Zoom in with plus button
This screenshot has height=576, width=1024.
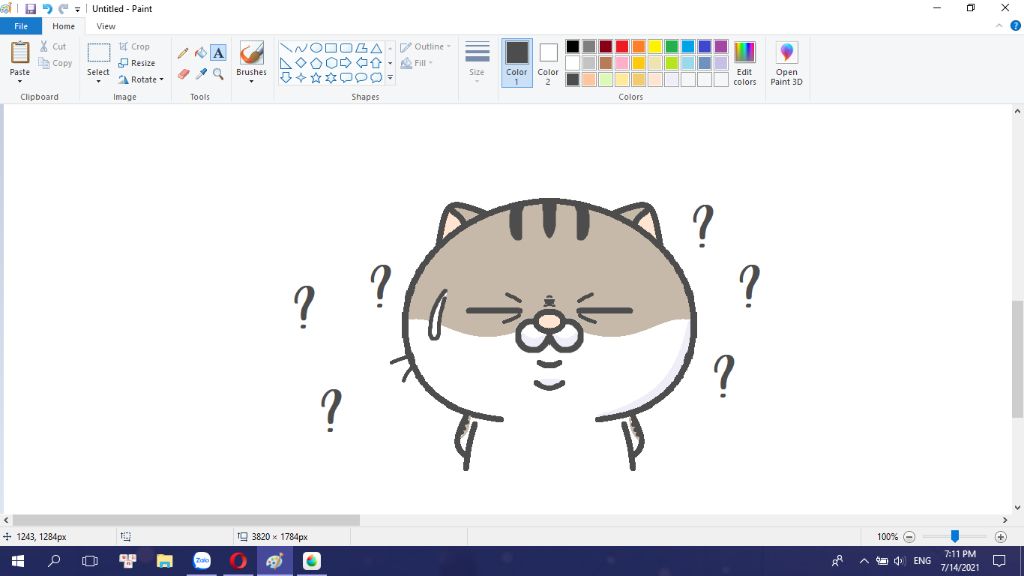1000,537
